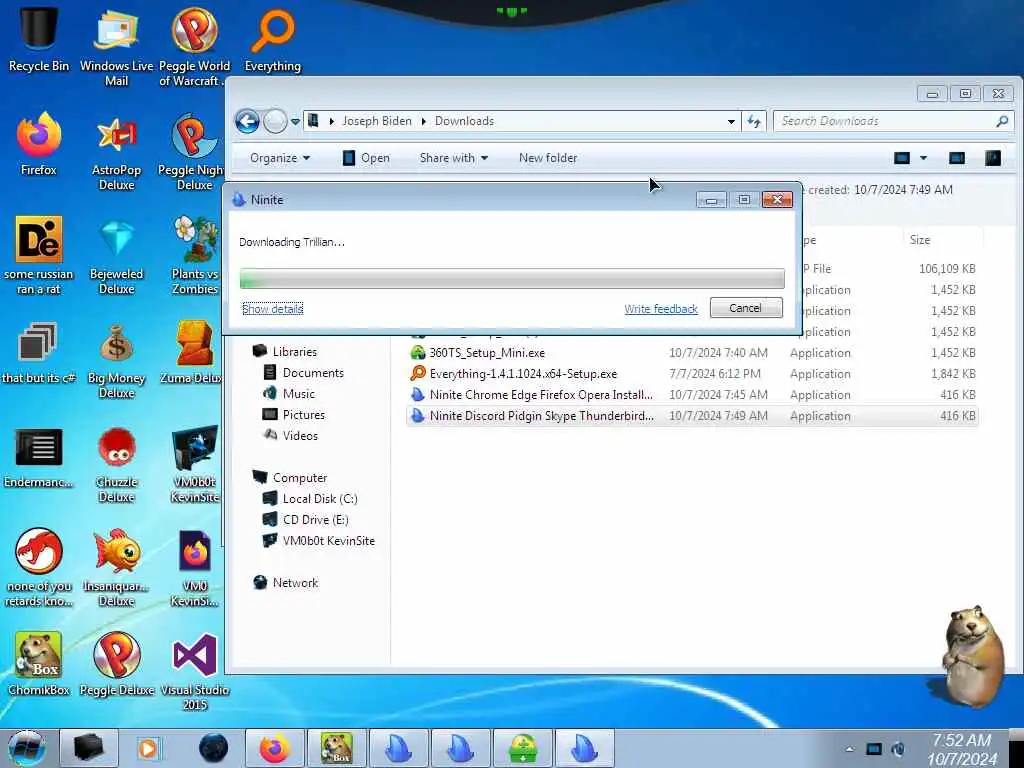Switch to Firefox on the taskbar

click(275, 748)
